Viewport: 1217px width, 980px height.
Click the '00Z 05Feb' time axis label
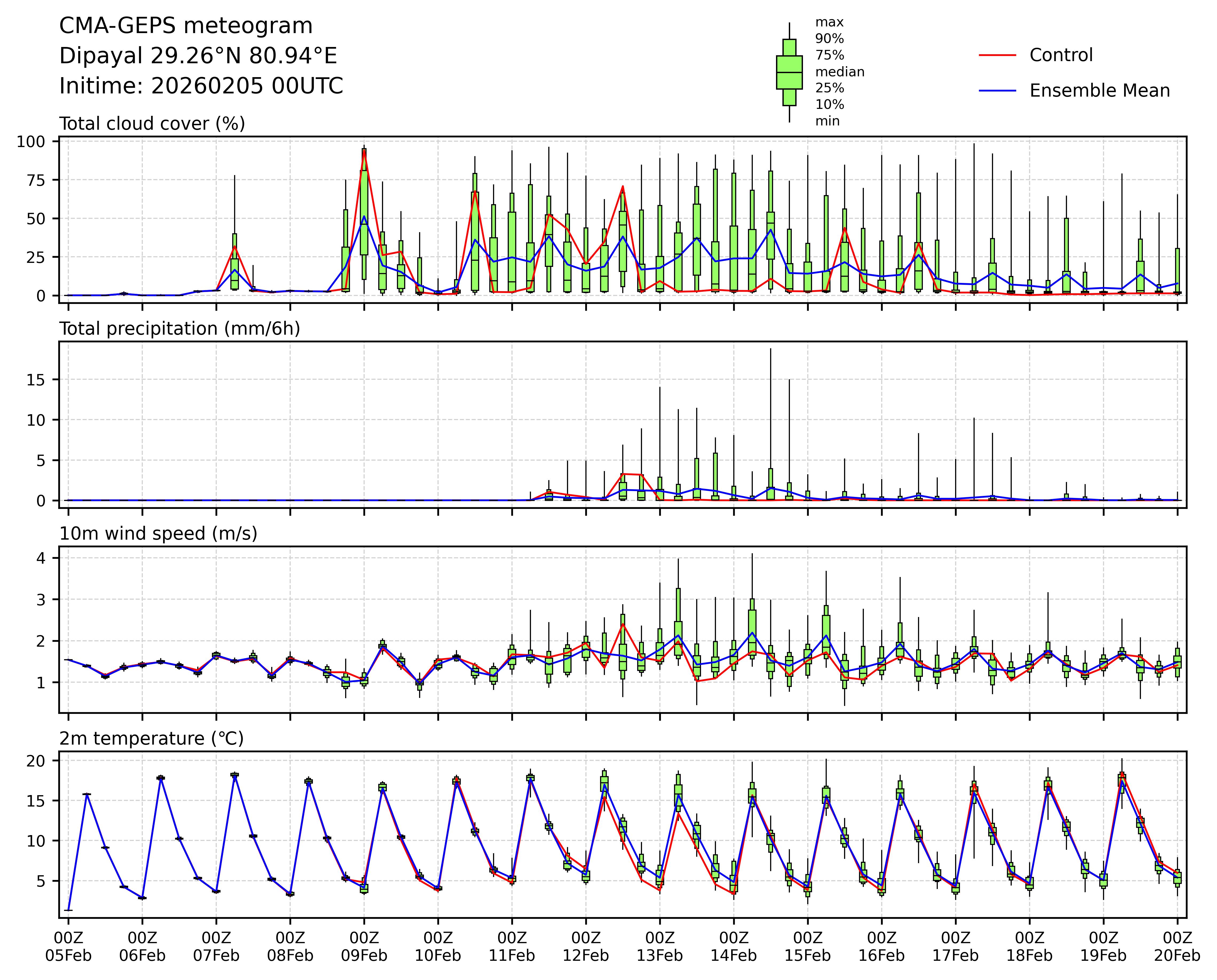[x=68, y=947]
